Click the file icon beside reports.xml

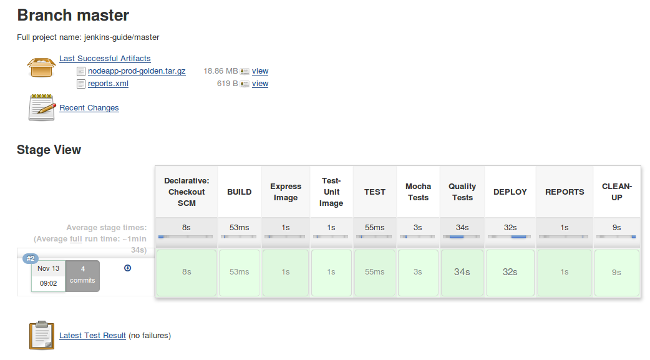tap(81, 84)
